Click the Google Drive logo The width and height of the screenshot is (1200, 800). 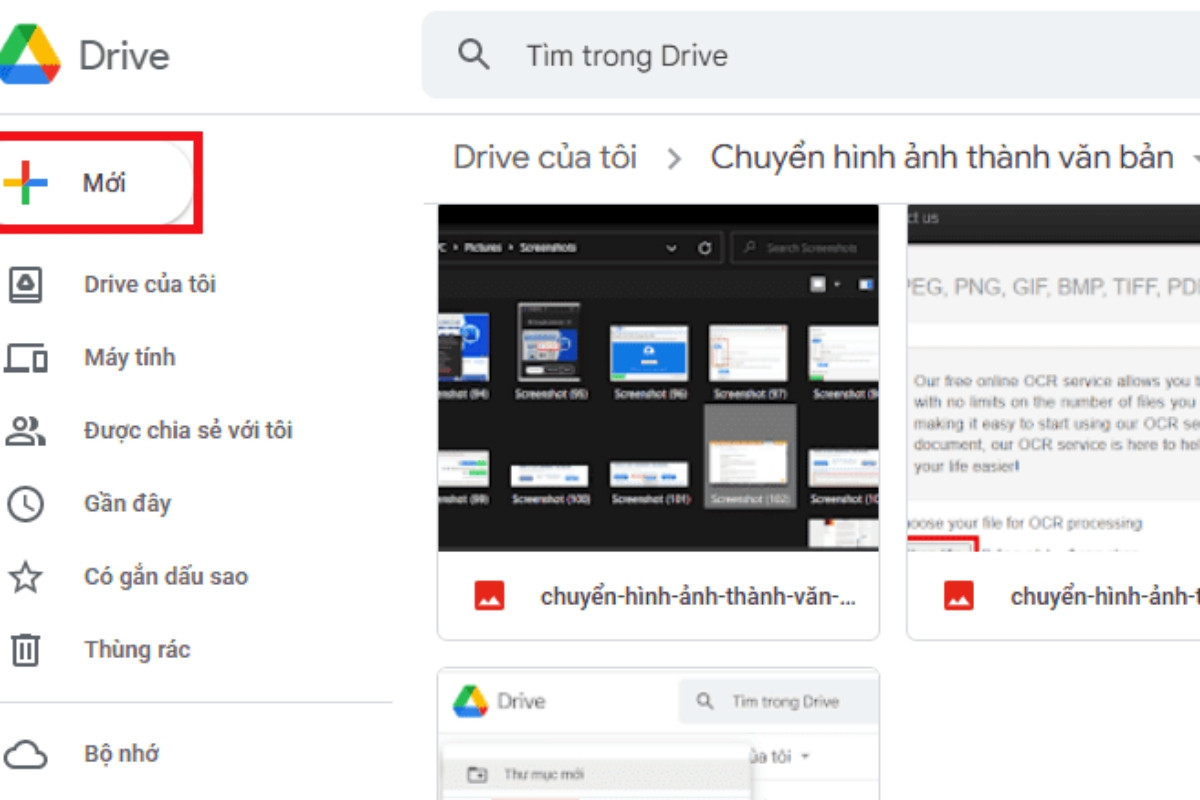(28, 55)
